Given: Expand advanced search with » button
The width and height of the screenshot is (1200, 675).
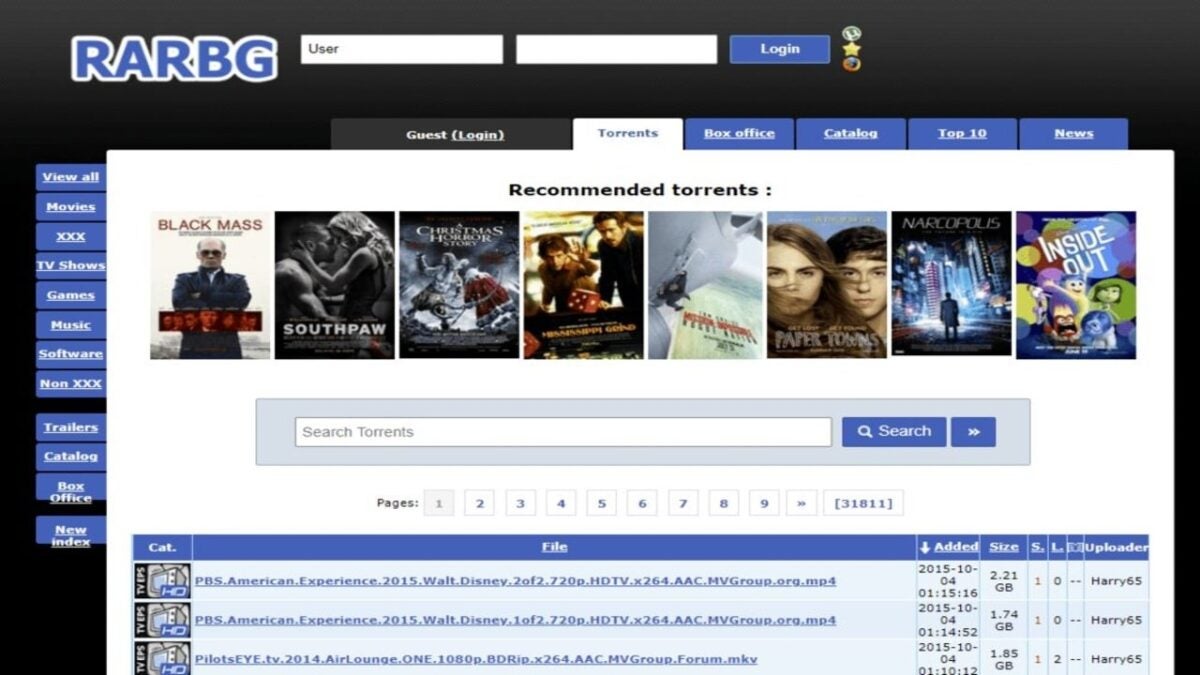Looking at the screenshot, I should 973,432.
